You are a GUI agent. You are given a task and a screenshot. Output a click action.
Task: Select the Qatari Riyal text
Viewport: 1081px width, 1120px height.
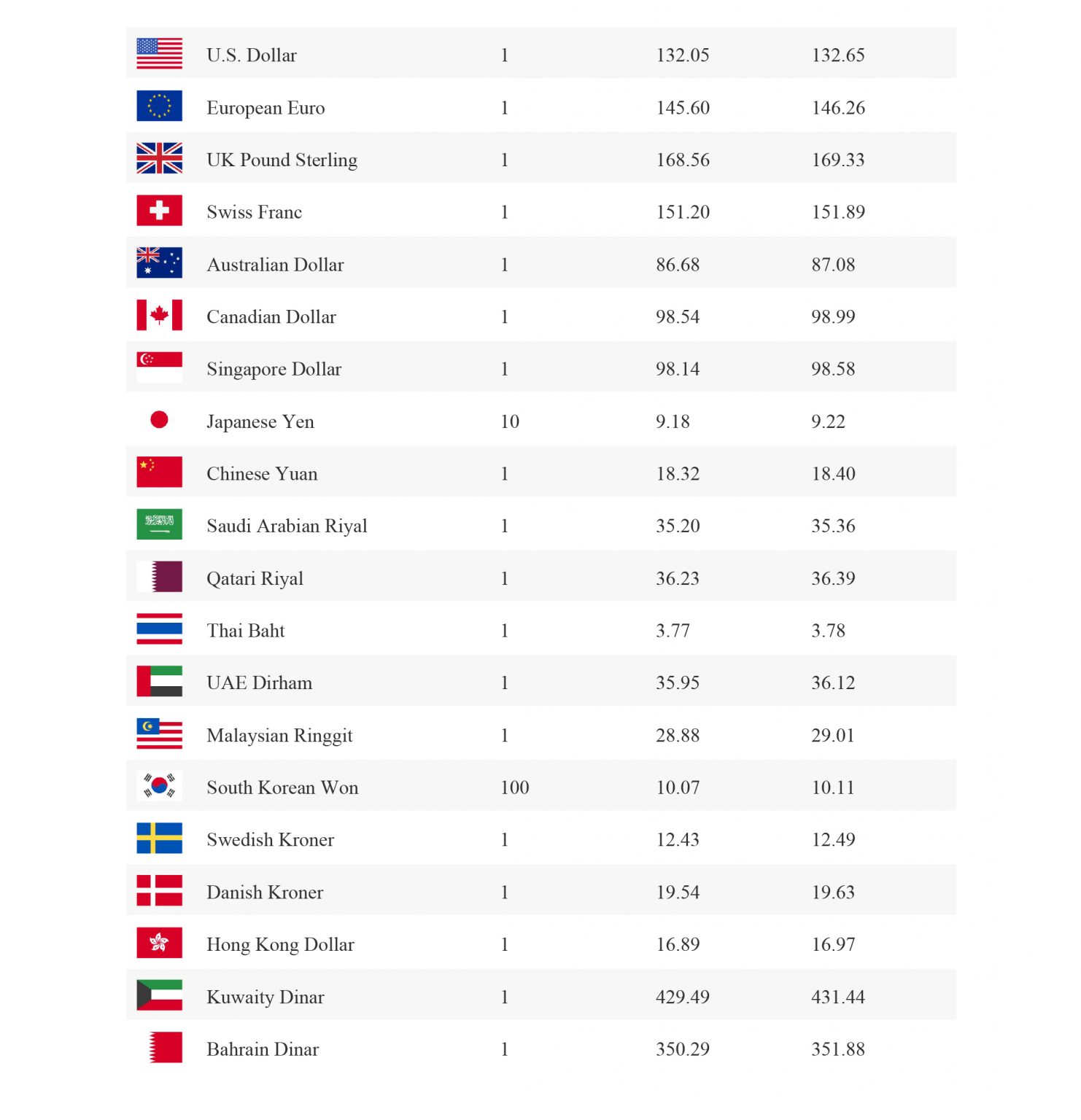(255, 579)
